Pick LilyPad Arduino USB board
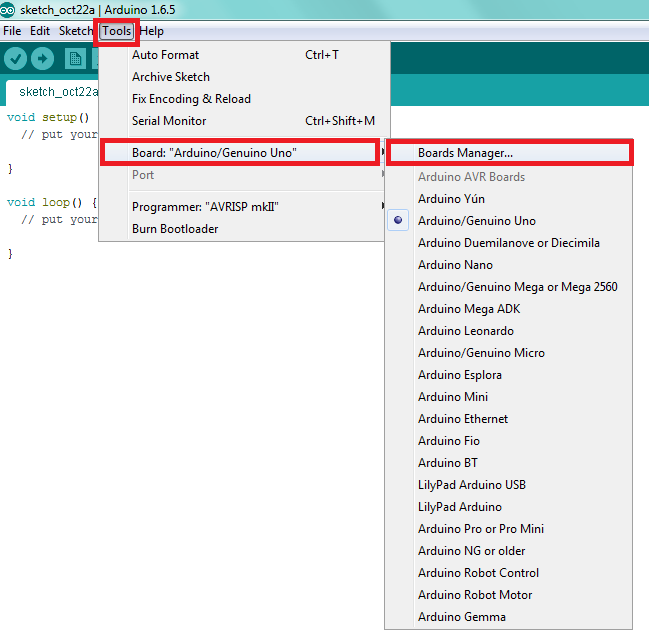 [509, 484]
